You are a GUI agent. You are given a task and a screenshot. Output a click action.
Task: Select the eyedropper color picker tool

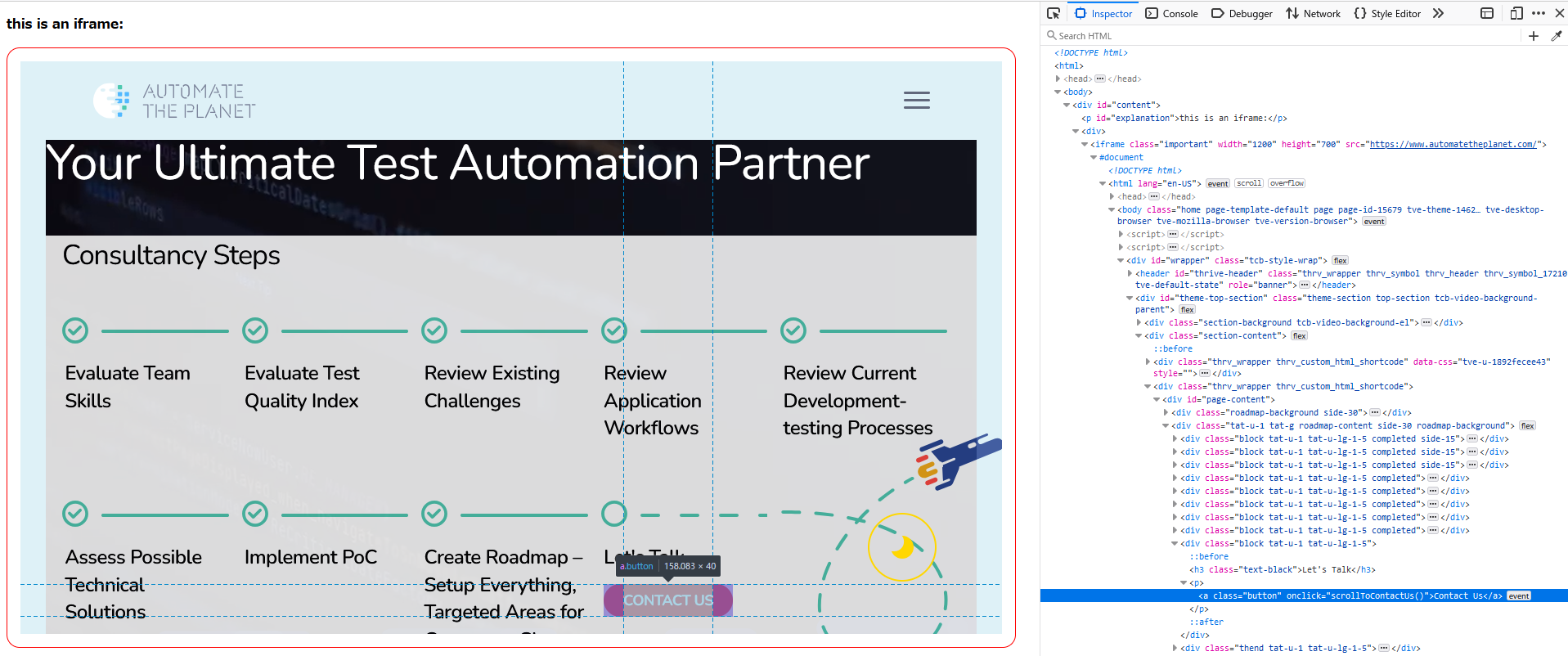click(x=1557, y=36)
